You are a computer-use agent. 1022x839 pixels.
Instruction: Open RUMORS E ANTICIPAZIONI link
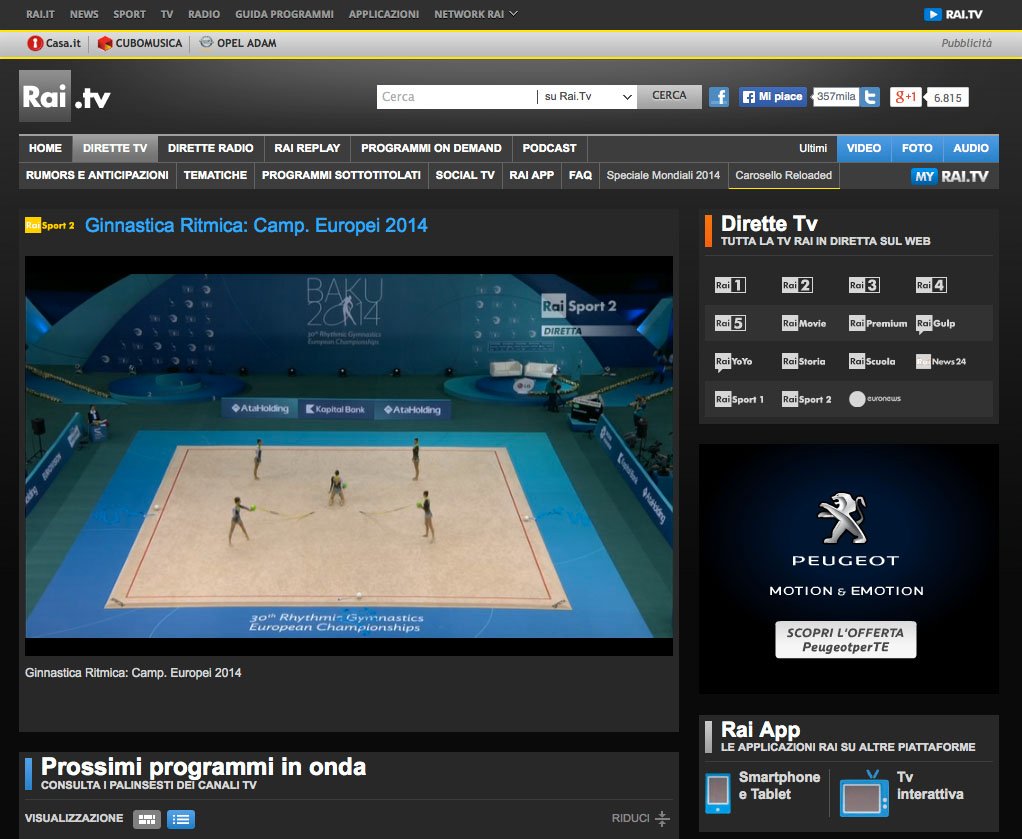click(97, 175)
